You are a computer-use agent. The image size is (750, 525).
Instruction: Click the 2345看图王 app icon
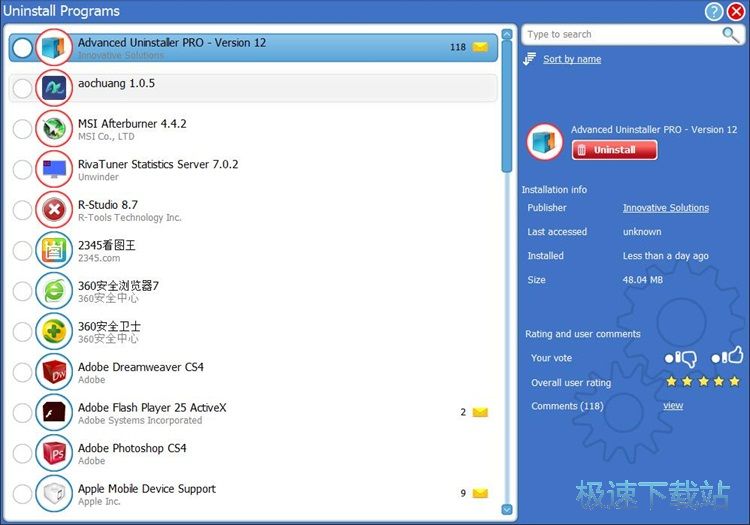tap(54, 250)
